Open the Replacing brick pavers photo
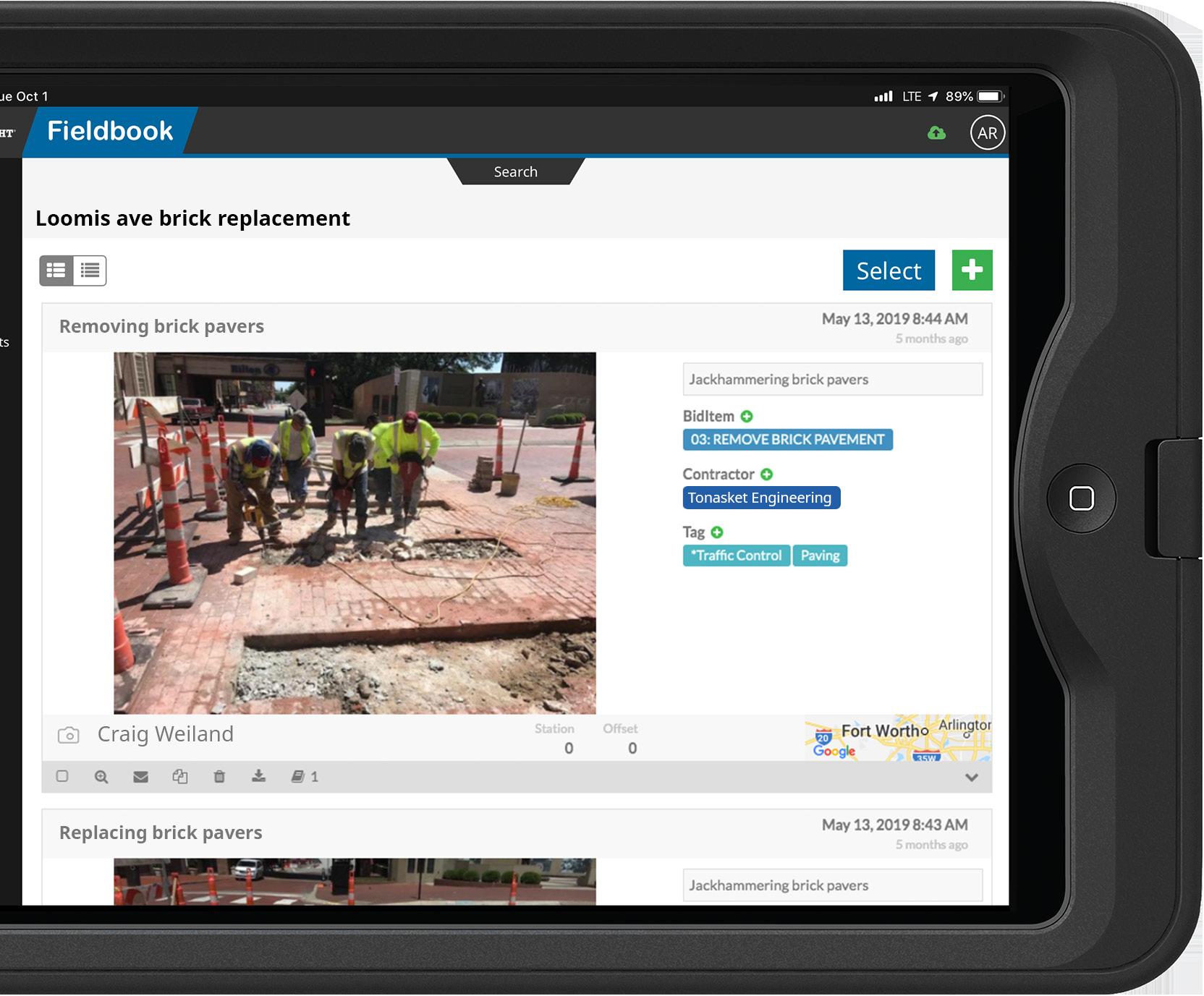The width and height of the screenshot is (1204, 996). (x=355, y=882)
